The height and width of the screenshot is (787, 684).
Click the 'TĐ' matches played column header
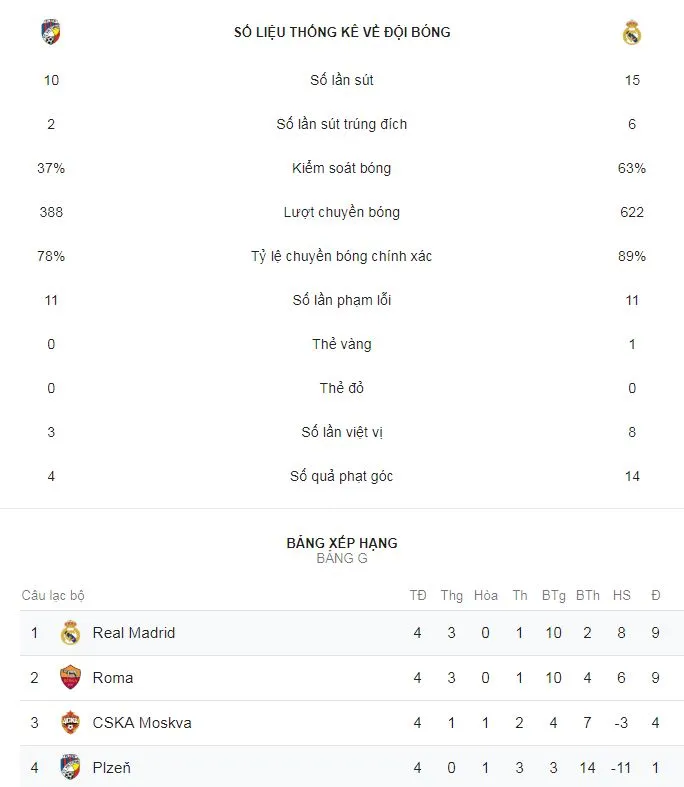coord(418,595)
